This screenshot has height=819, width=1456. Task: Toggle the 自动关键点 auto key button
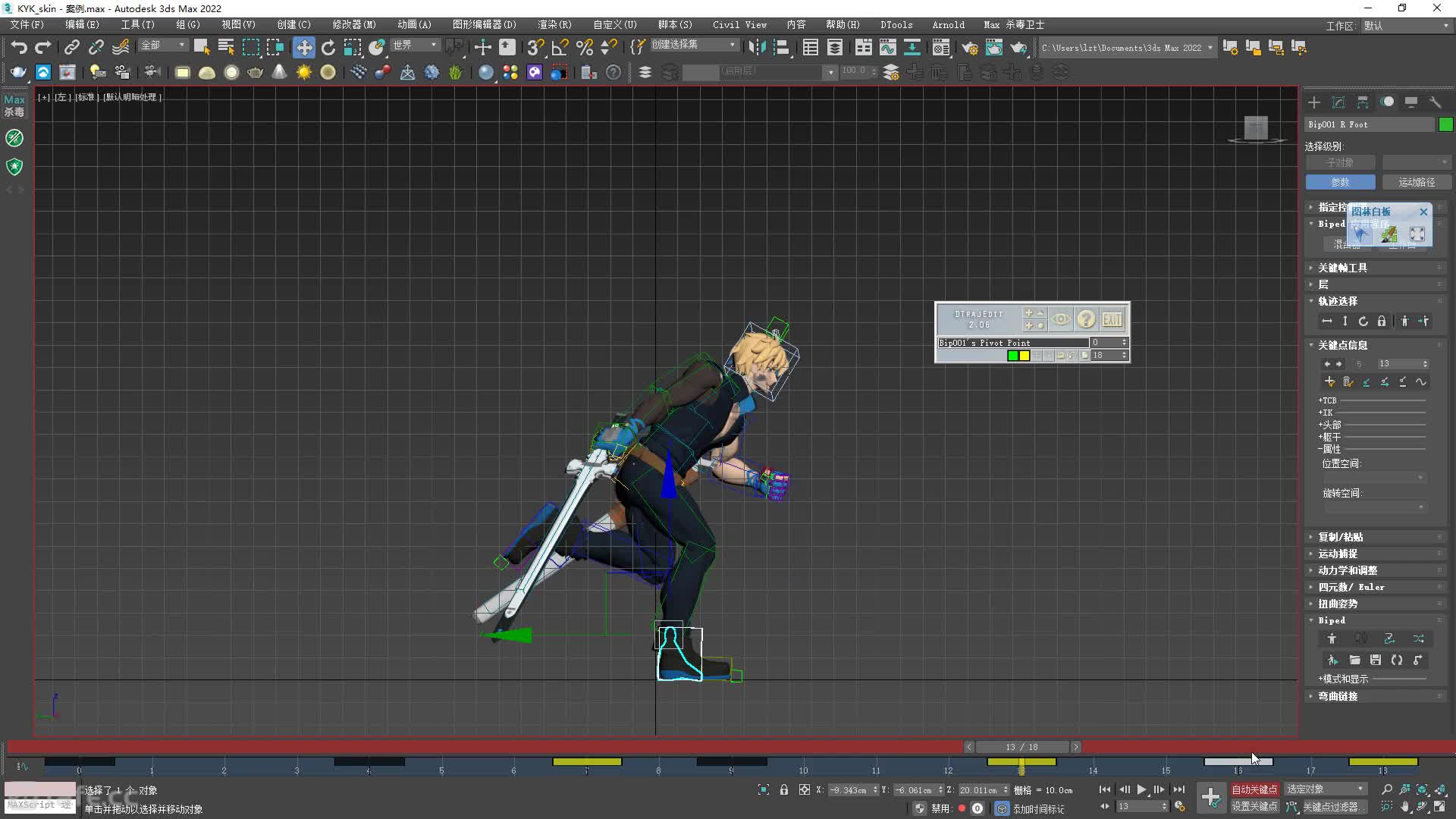pos(1254,789)
